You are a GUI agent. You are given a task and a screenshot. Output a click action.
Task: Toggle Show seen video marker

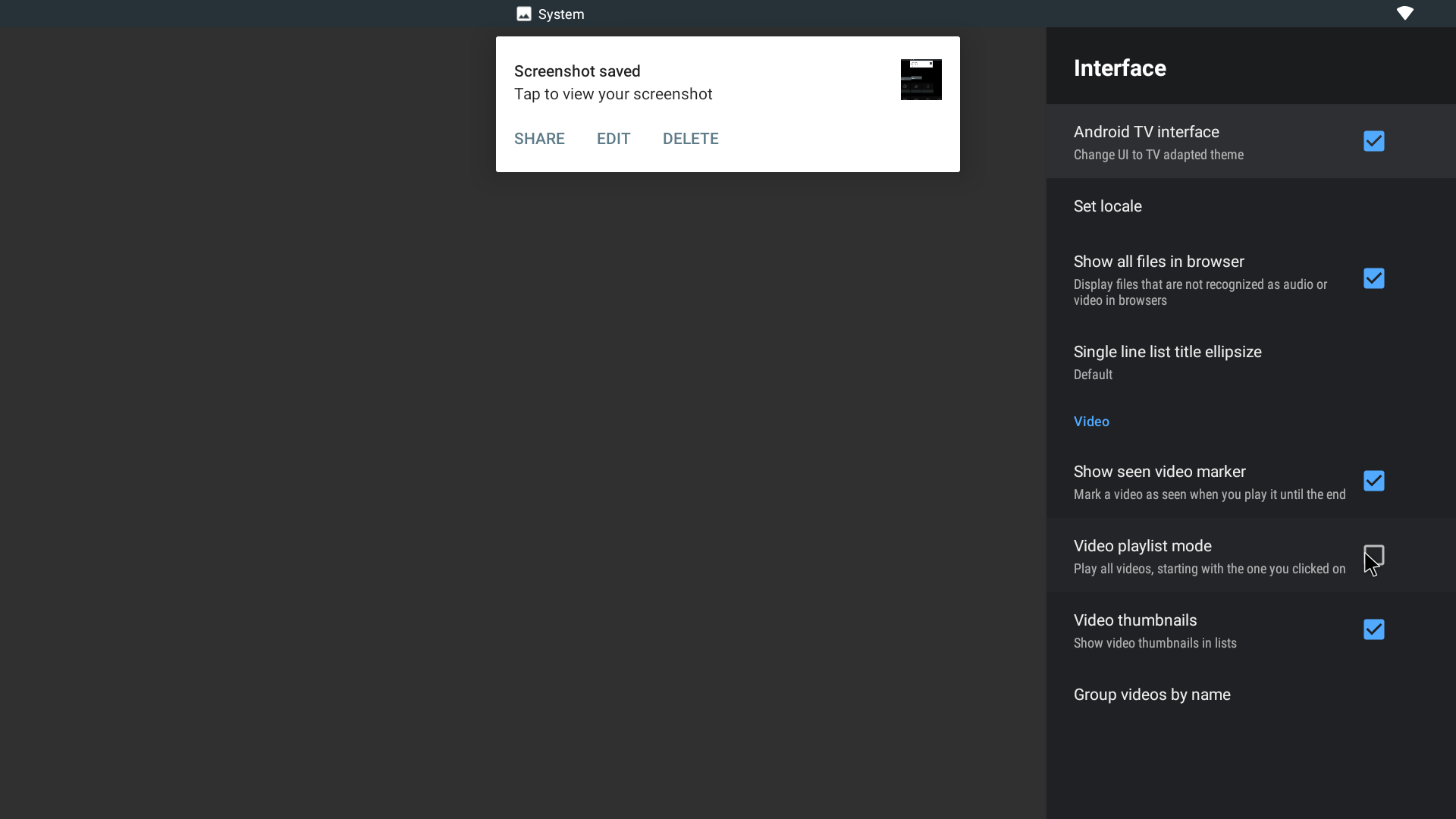[x=1374, y=481]
